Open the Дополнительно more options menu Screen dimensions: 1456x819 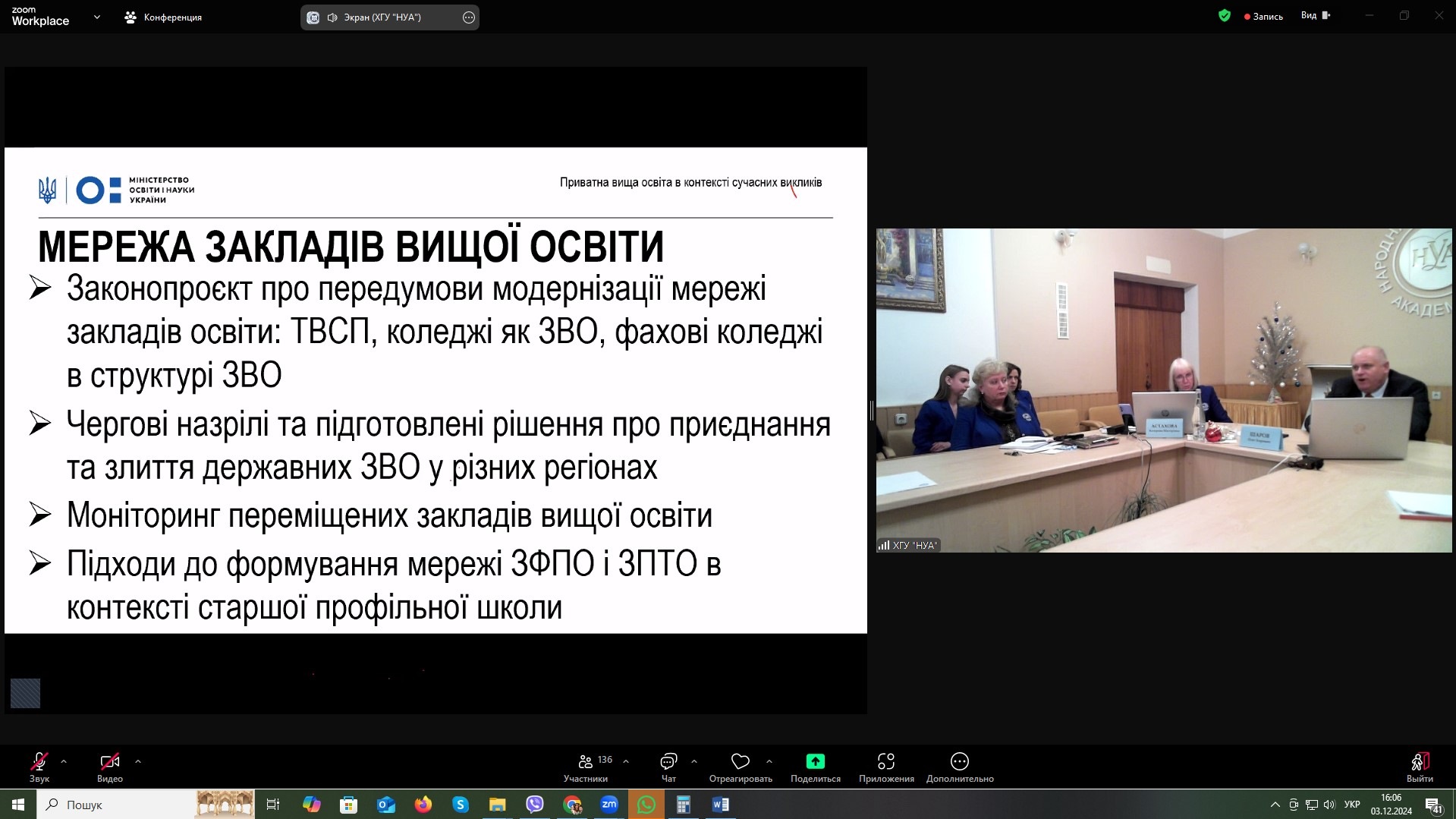pyautogui.click(x=959, y=766)
